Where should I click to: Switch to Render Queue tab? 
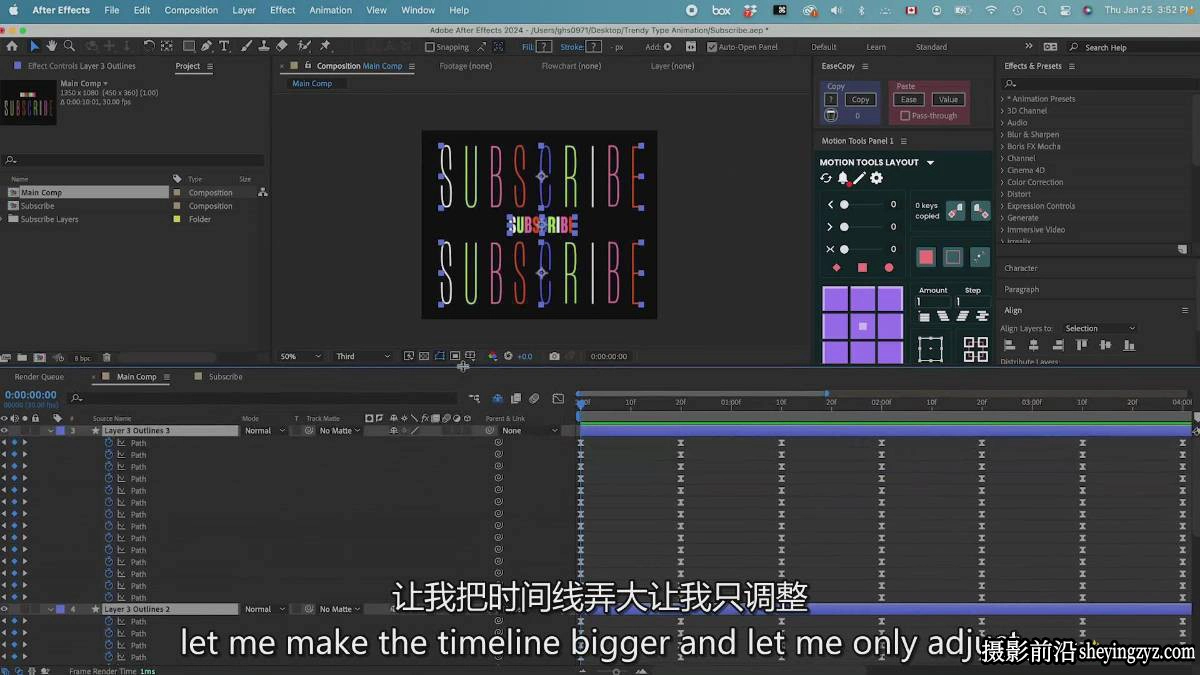[x=39, y=377]
